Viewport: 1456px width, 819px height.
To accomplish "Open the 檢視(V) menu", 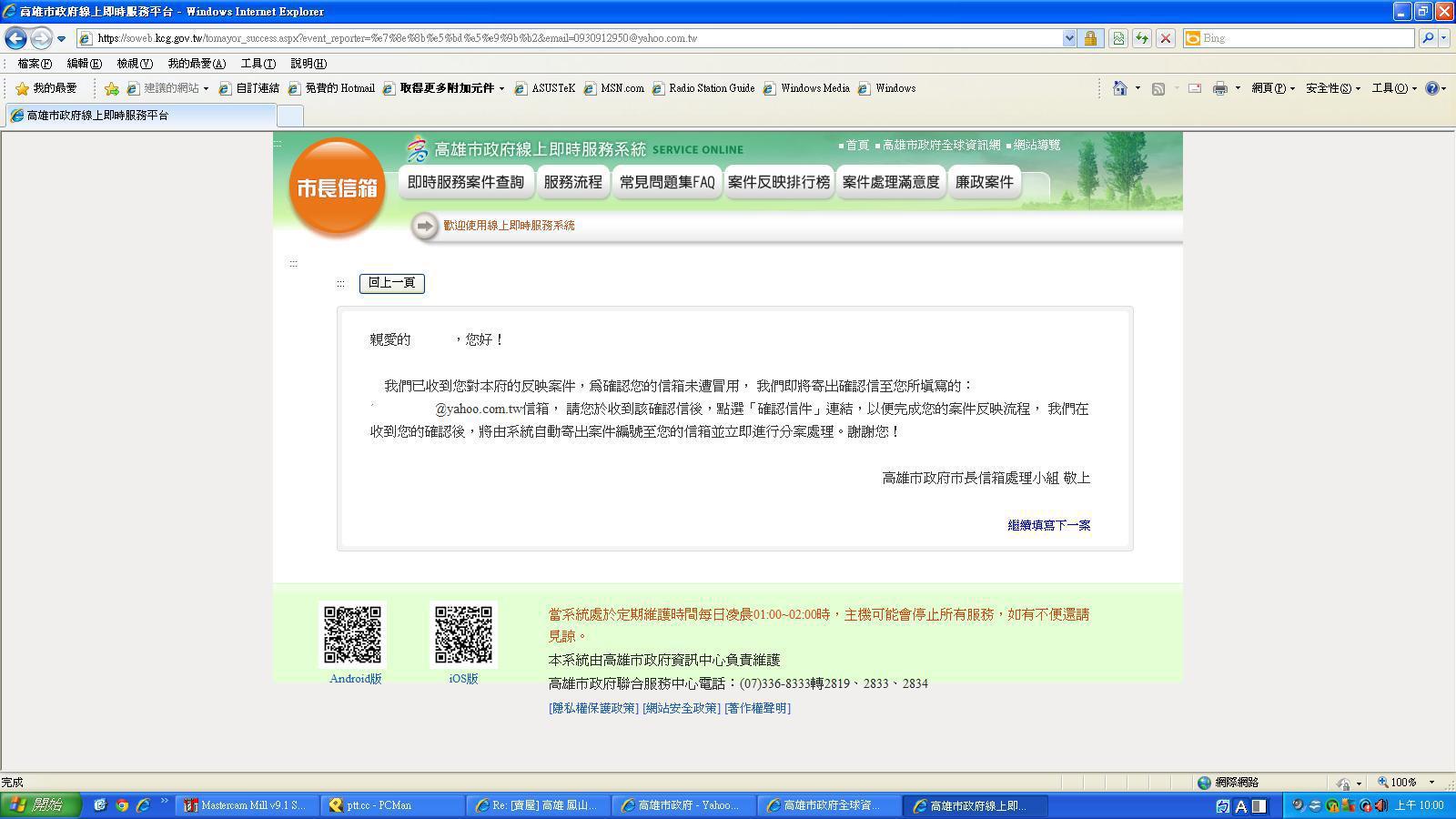I will tap(134, 64).
